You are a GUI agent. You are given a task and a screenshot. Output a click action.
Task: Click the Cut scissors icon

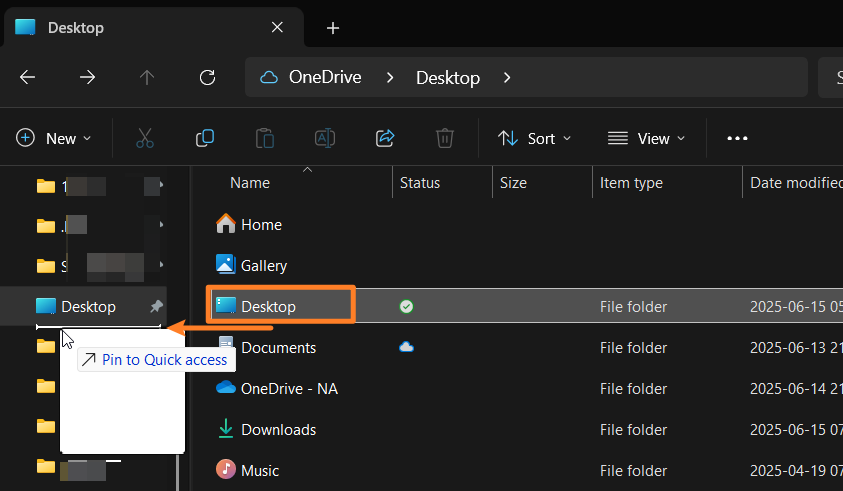tap(145, 138)
